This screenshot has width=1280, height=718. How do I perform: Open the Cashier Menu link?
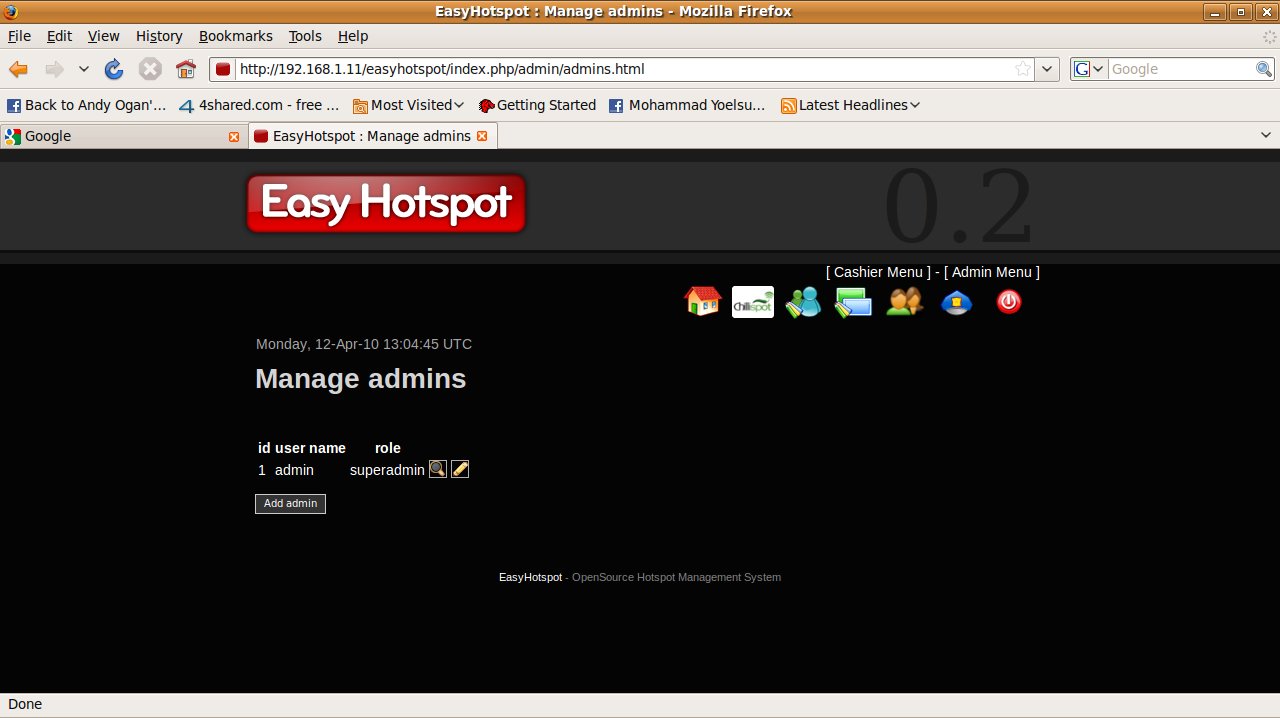(878, 272)
